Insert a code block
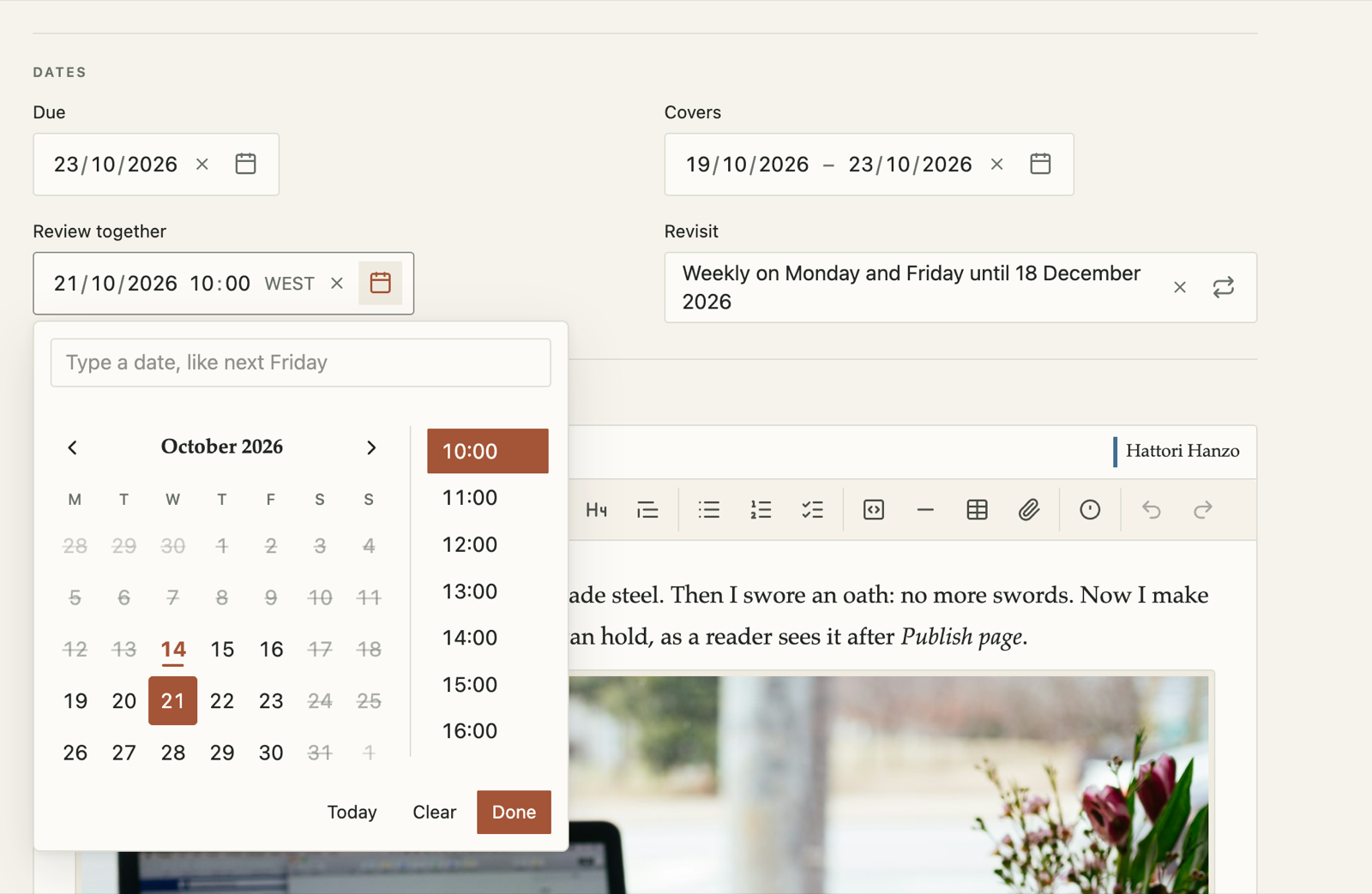The height and width of the screenshot is (894, 1372). [874, 510]
